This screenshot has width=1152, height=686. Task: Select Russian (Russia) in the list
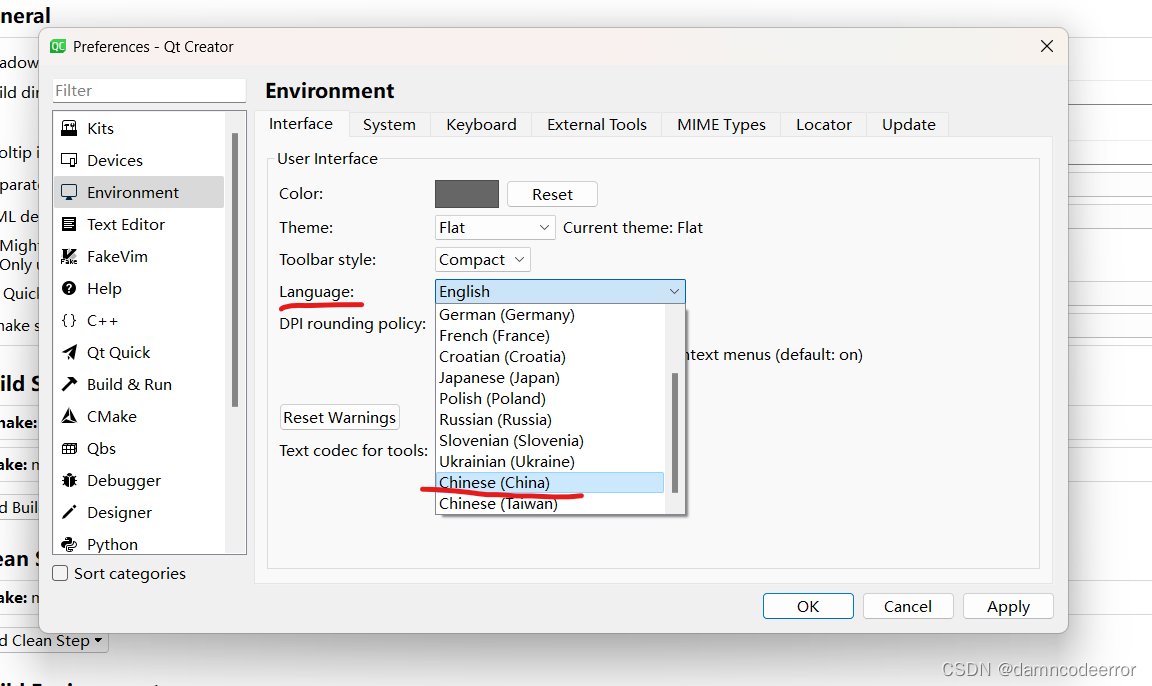point(550,419)
